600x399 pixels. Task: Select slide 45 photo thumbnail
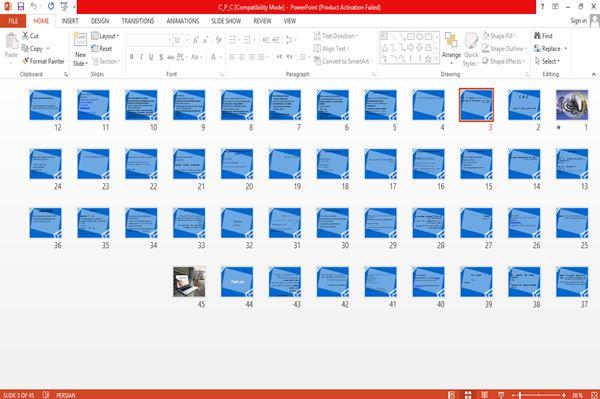click(189, 282)
